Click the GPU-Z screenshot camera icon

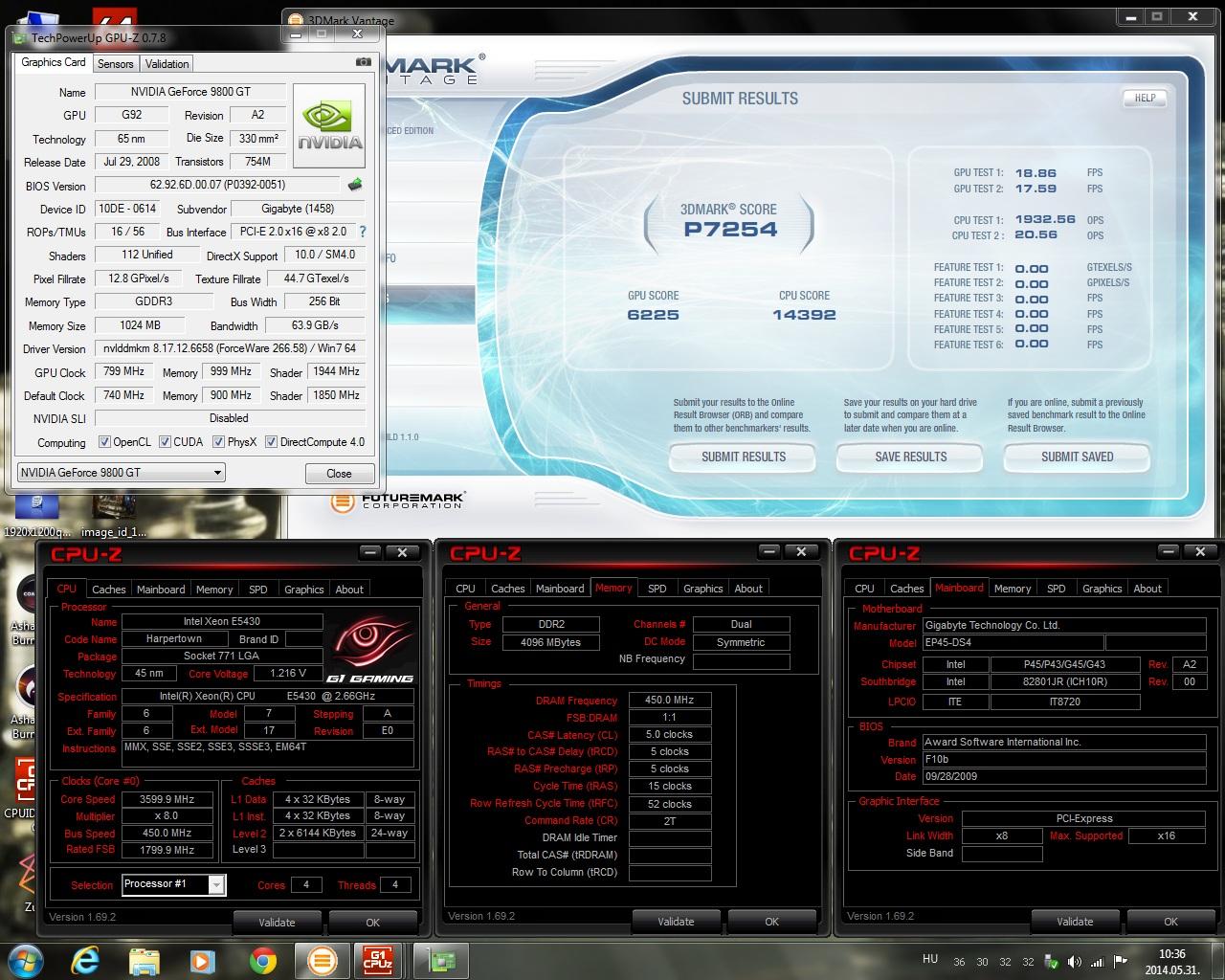[x=363, y=62]
